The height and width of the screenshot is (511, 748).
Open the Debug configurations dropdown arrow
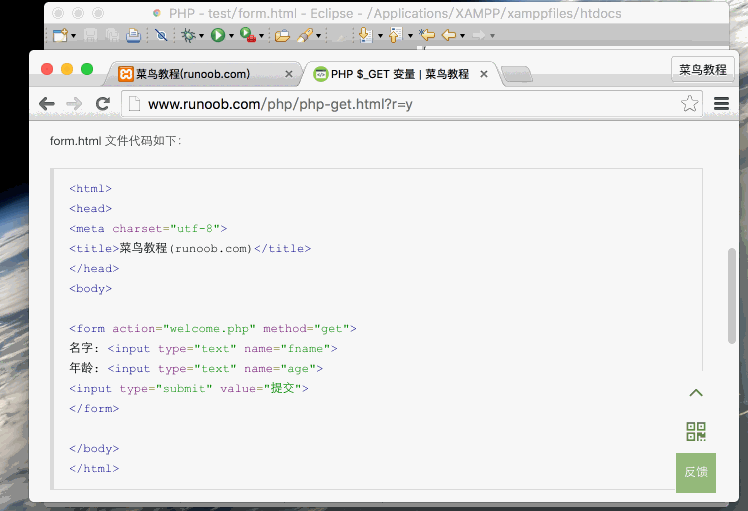click(201, 36)
